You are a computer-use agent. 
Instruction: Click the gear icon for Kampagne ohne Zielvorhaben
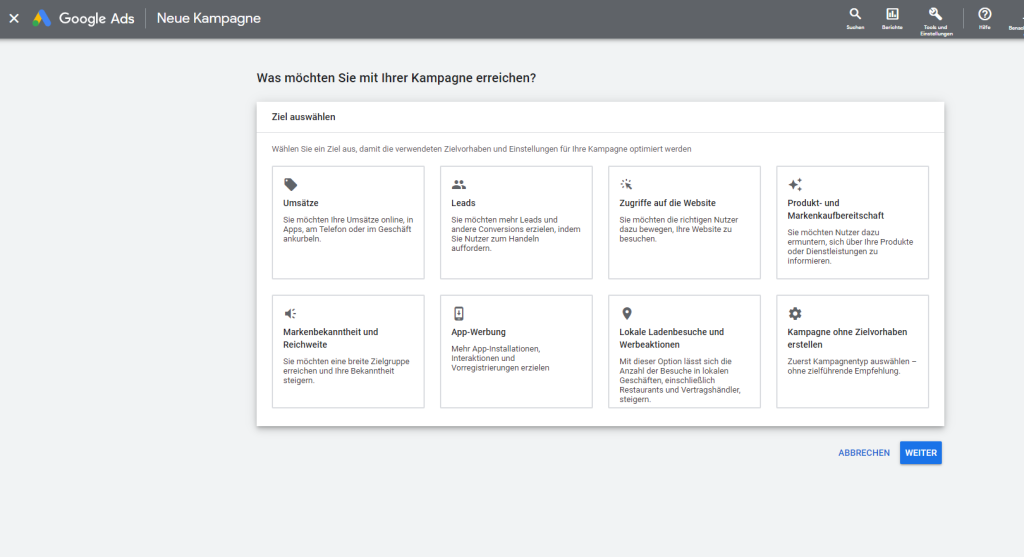click(x=795, y=313)
